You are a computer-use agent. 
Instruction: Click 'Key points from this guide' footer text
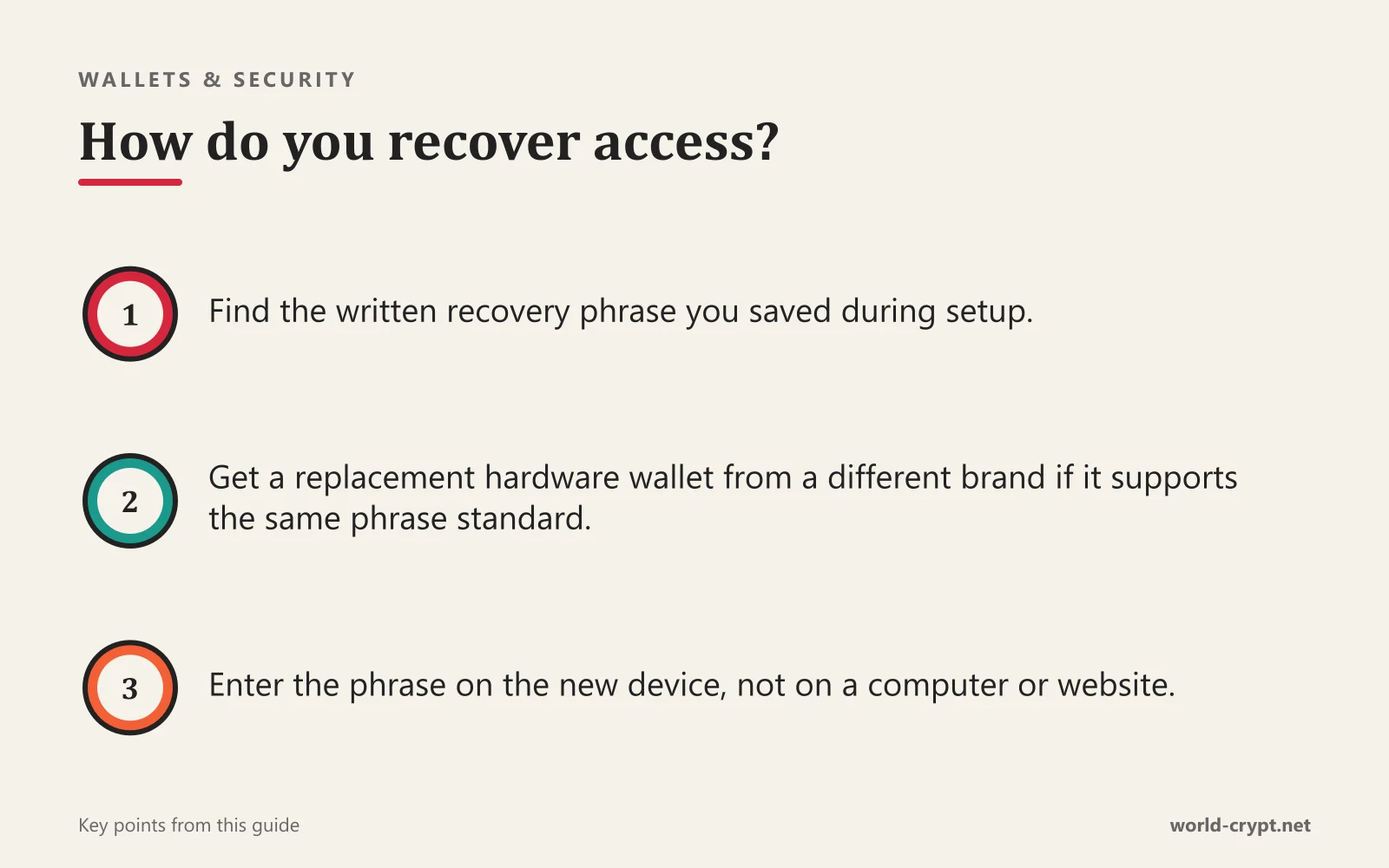click(x=188, y=825)
